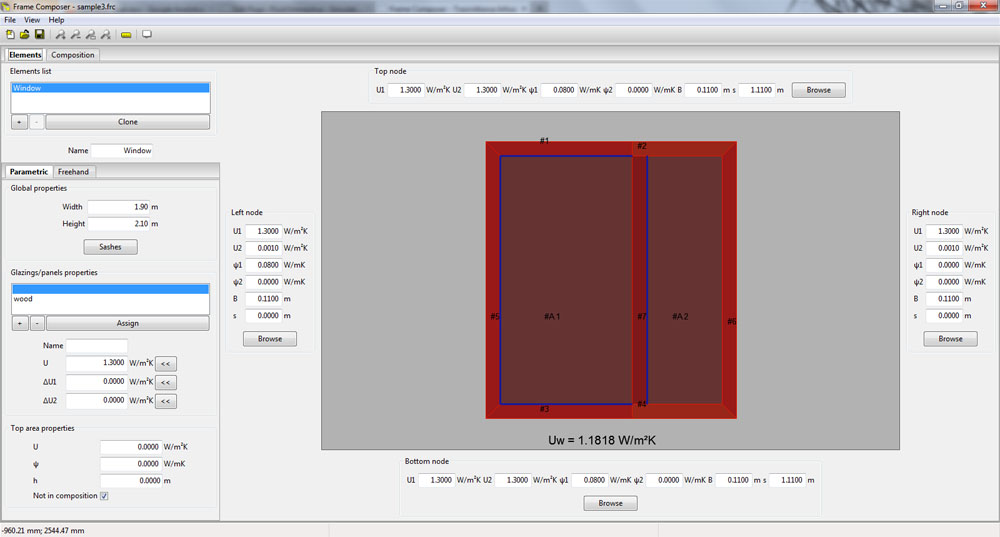Click the << button beside ΔU1 field
Screen dimensions: 1000x537
coord(166,382)
